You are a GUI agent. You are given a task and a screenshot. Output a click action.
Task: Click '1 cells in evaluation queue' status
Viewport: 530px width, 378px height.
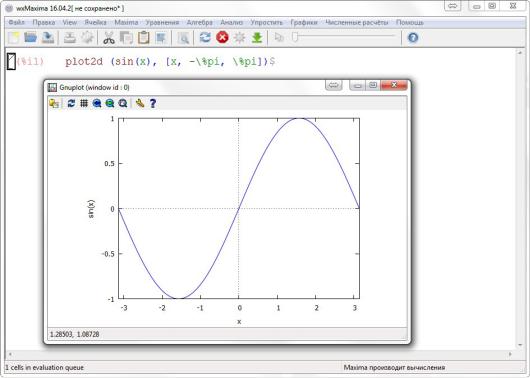(44, 368)
